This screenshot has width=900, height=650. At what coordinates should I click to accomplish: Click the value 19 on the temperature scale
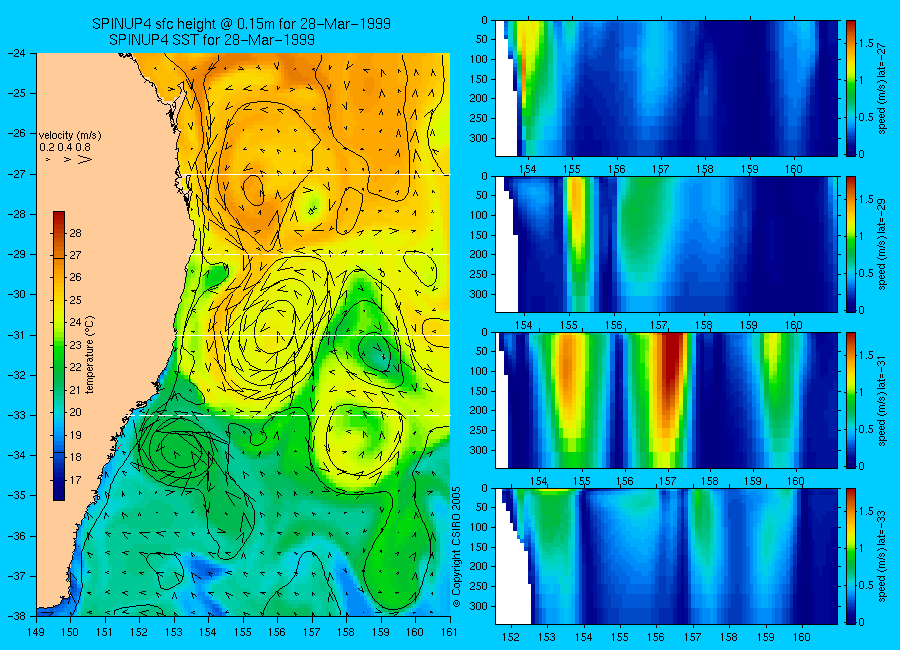(75, 435)
